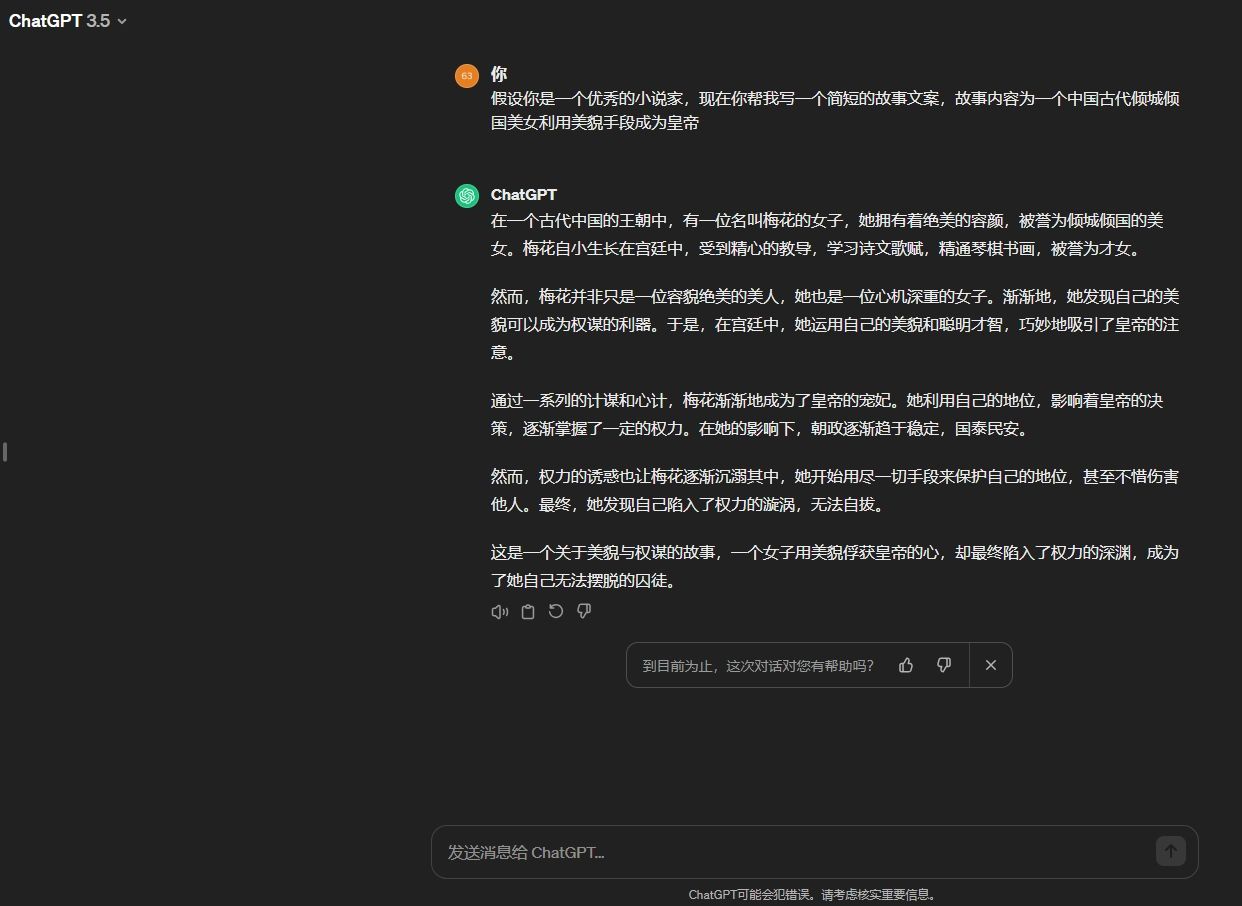Give thumbs down in the feedback prompt
This screenshot has width=1242, height=906.
(x=944, y=665)
